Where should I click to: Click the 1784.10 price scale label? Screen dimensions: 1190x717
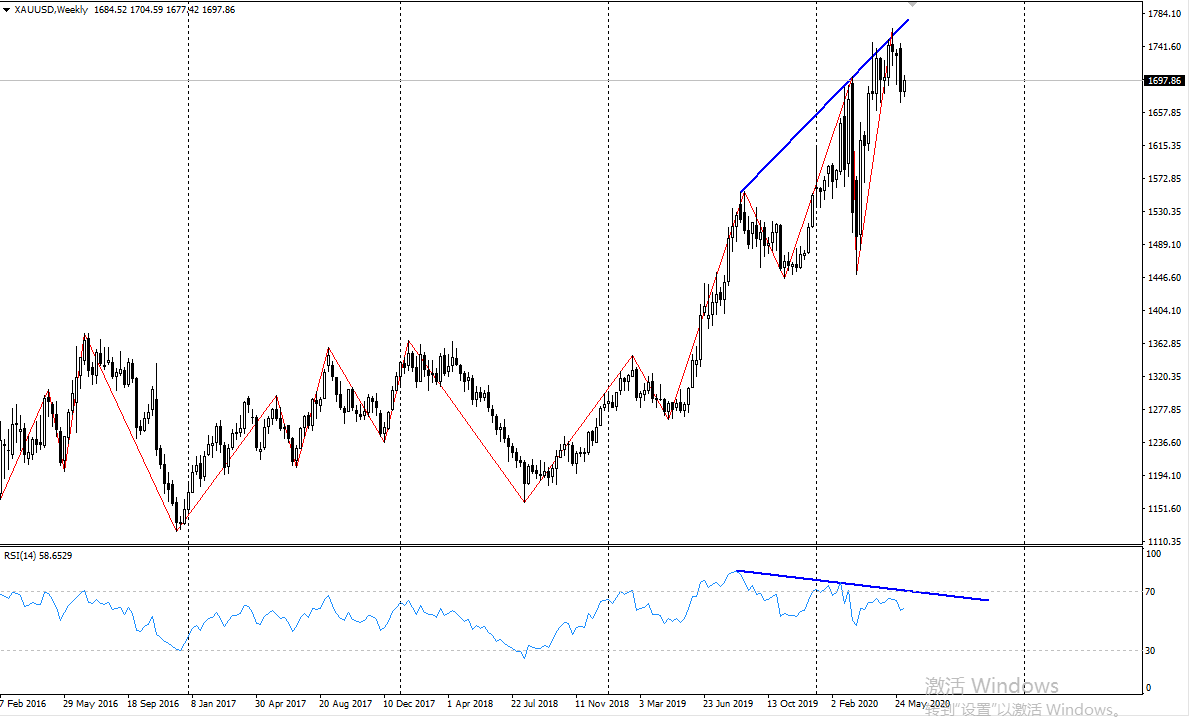point(1165,14)
